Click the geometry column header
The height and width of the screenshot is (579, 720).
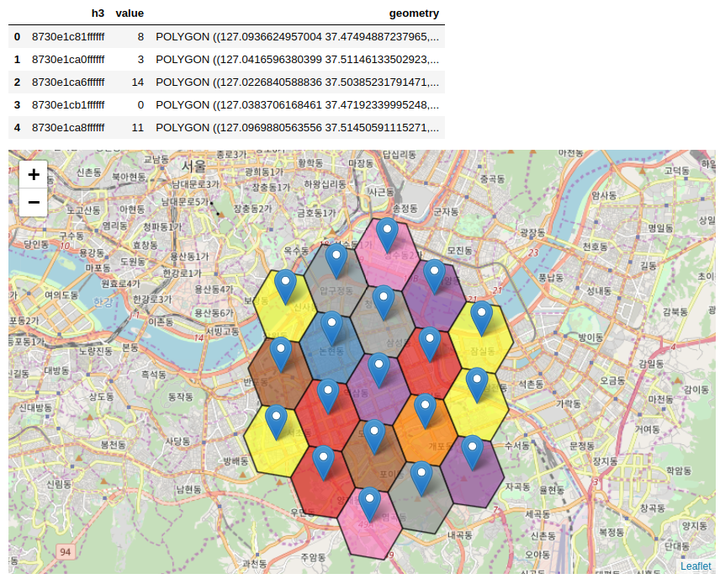click(414, 13)
